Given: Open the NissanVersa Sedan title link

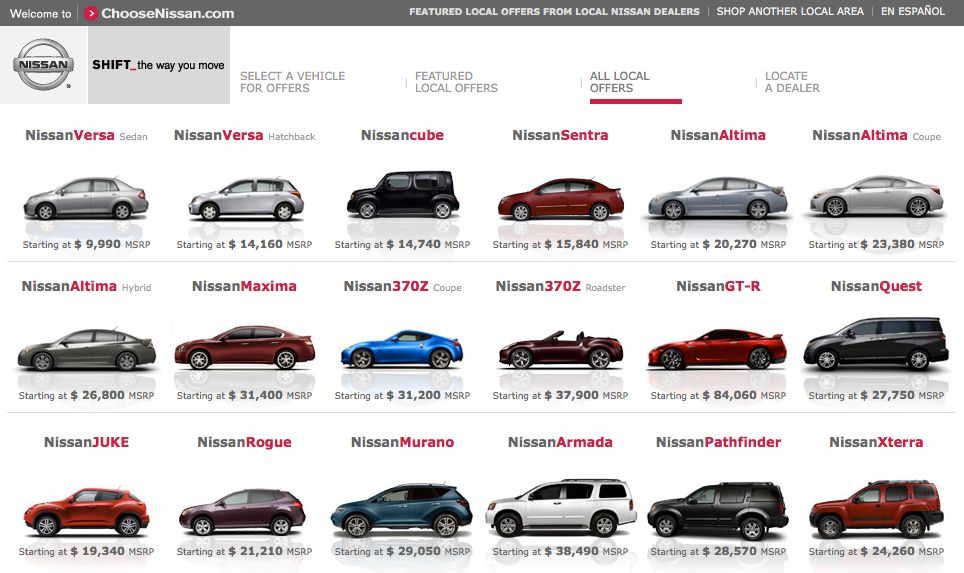Looking at the screenshot, I should [x=86, y=135].
